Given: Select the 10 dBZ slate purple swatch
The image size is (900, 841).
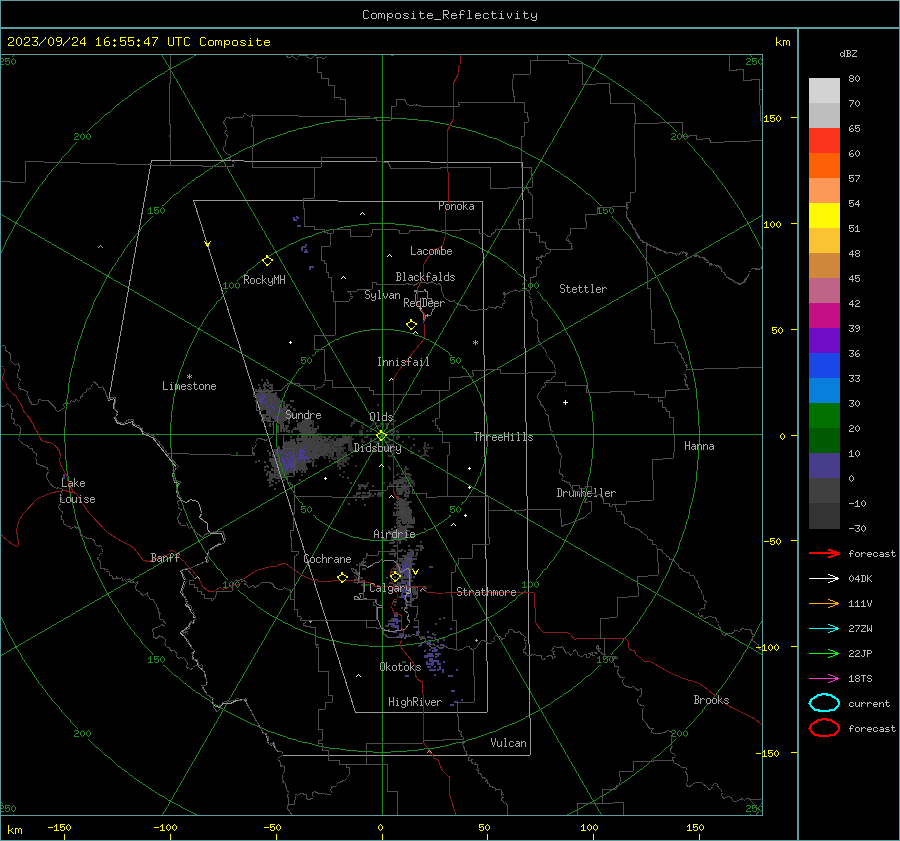Looking at the screenshot, I should coord(824,466).
